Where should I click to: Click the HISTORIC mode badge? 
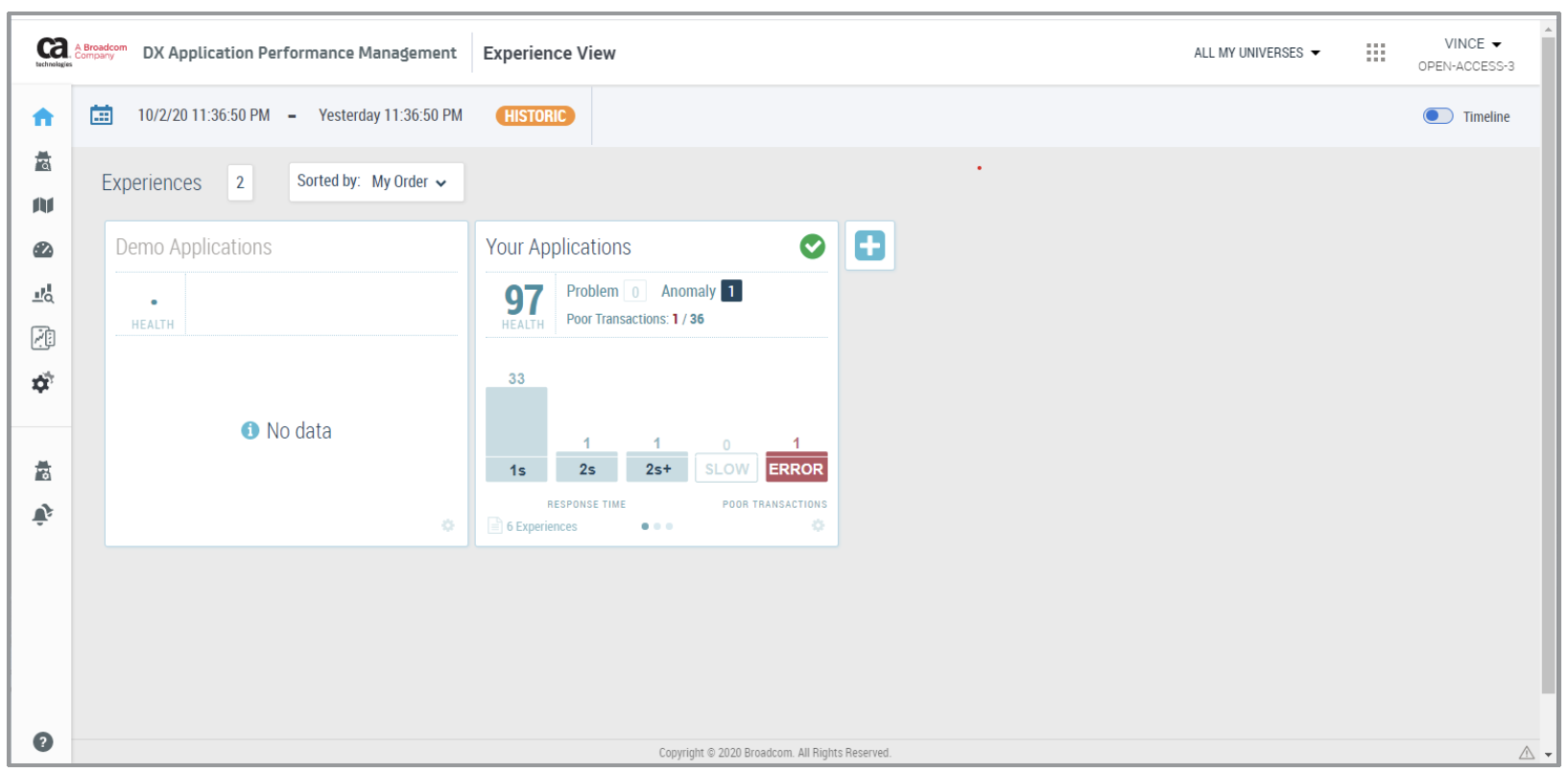tap(535, 116)
